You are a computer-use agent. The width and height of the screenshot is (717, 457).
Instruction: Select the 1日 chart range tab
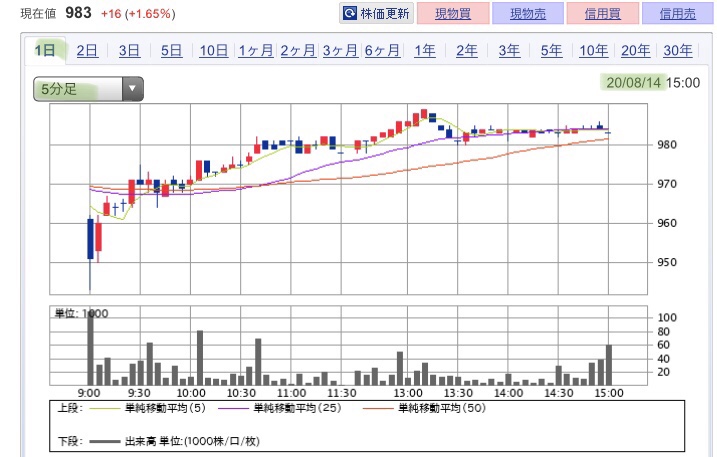click(x=45, y=50)
